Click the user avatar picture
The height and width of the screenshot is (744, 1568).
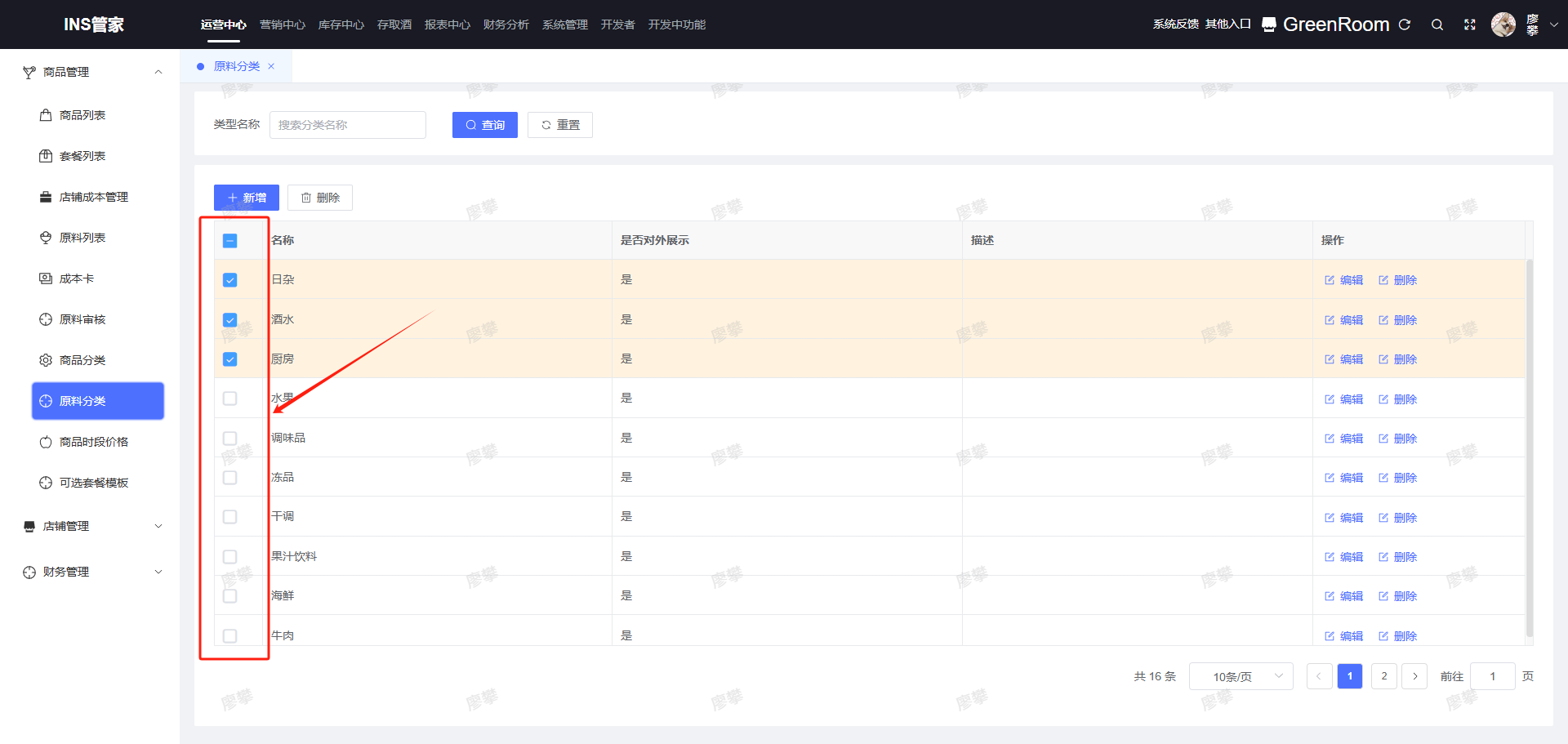(x=1503, y=25)
